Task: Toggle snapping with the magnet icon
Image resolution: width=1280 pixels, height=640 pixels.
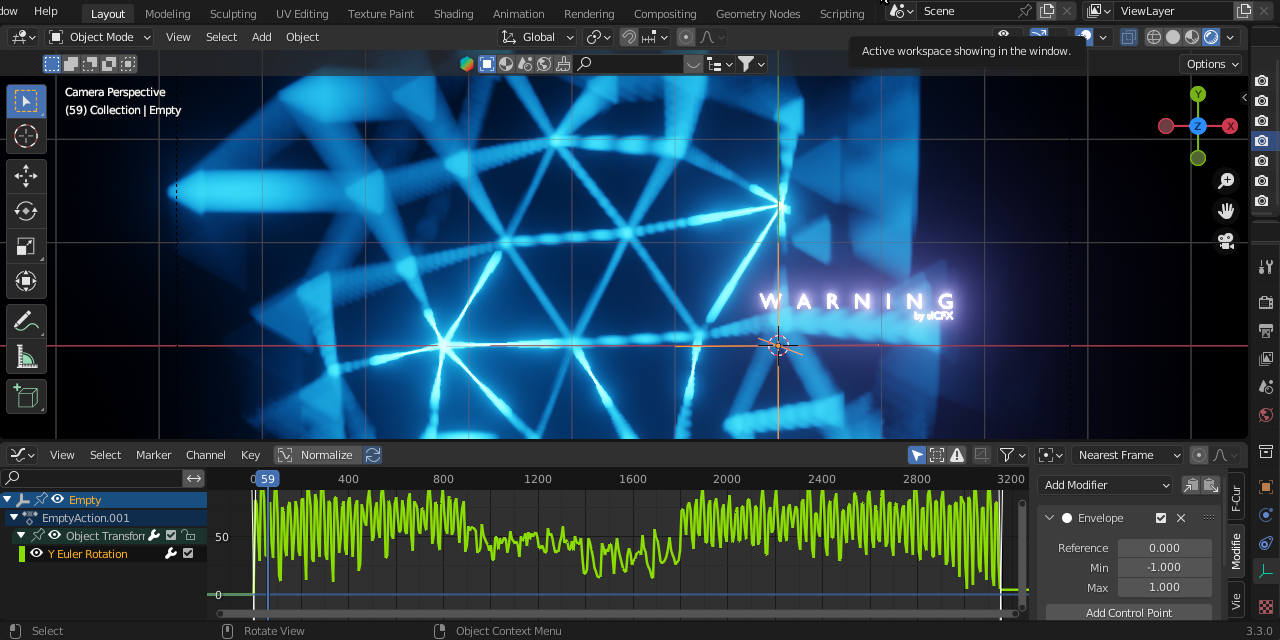Action: pyautogui.click(x=629, y=37)
